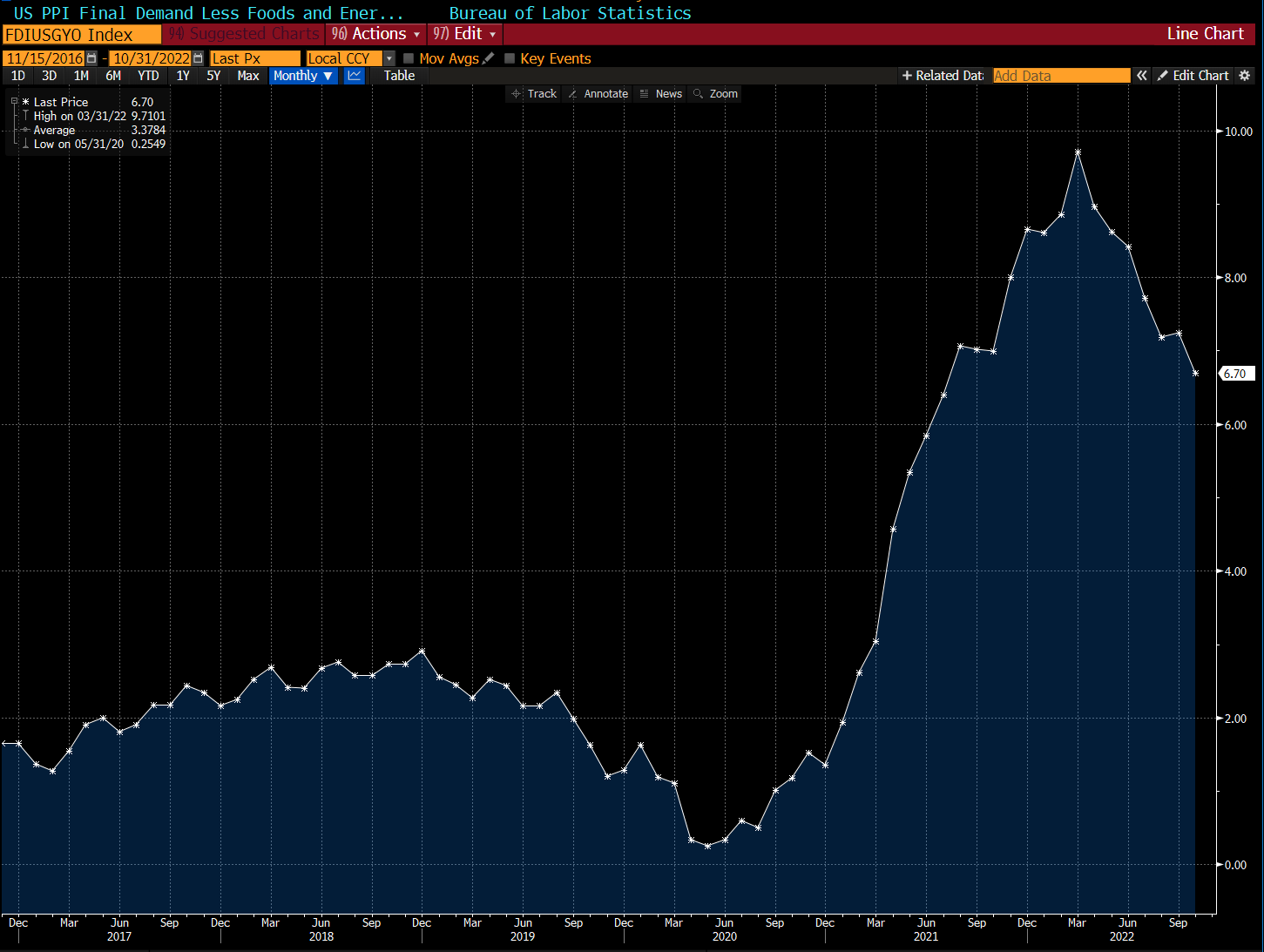Select the chart Zoom tool

(x=716, y=93)
